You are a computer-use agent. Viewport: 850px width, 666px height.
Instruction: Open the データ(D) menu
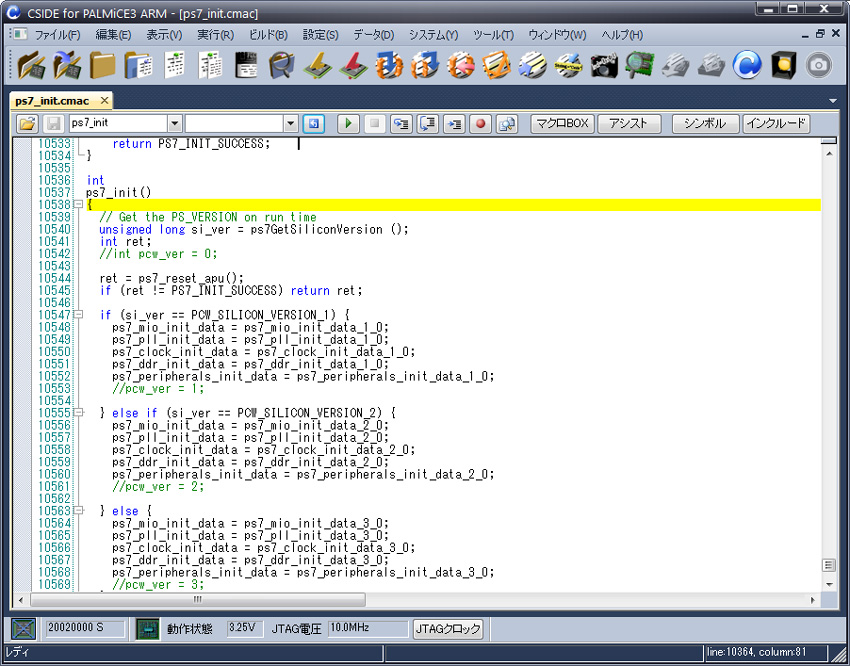[374, 35]
